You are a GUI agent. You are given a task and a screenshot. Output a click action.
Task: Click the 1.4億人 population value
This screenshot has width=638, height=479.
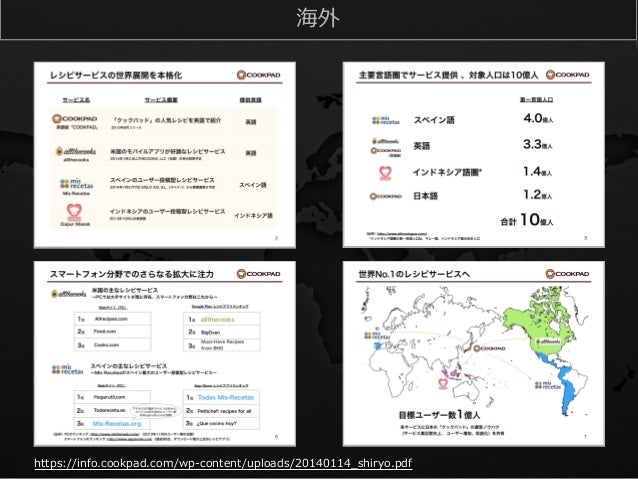[537, 171]
